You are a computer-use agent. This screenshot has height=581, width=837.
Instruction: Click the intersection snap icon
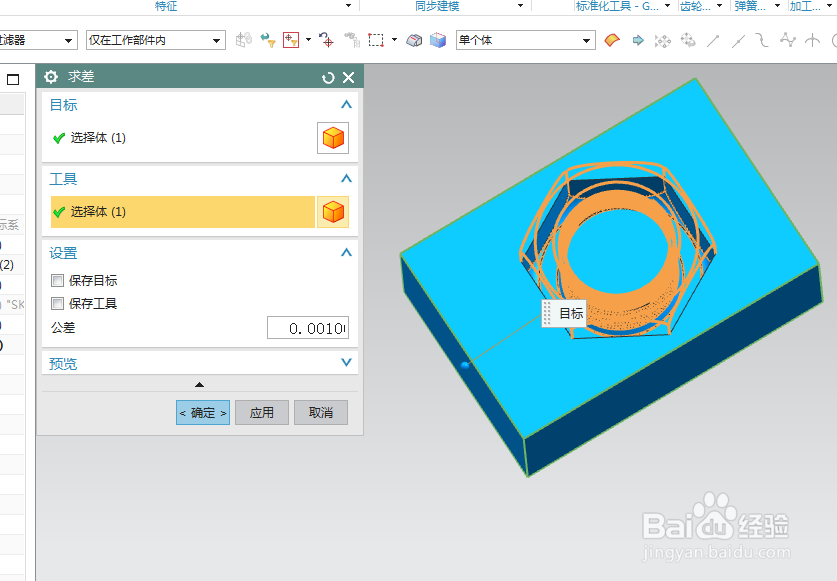tap(812, 40)
